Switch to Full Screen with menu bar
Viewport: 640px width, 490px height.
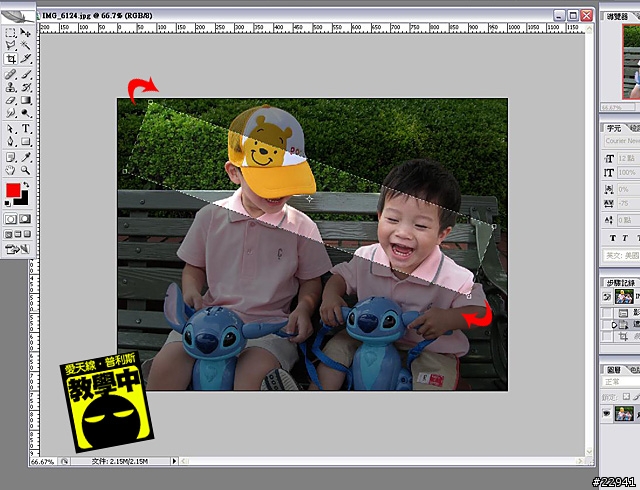pos(18,234)
